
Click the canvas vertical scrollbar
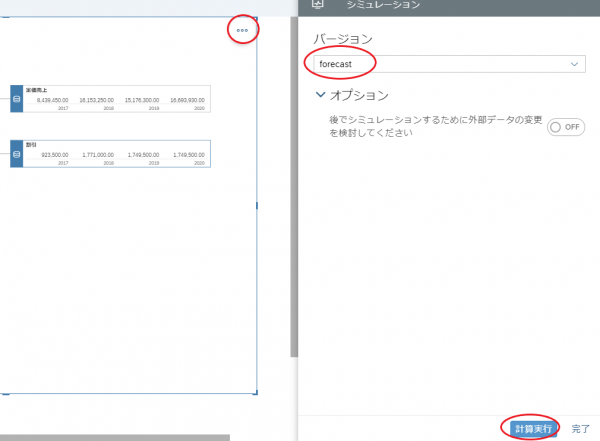(293, 200)
